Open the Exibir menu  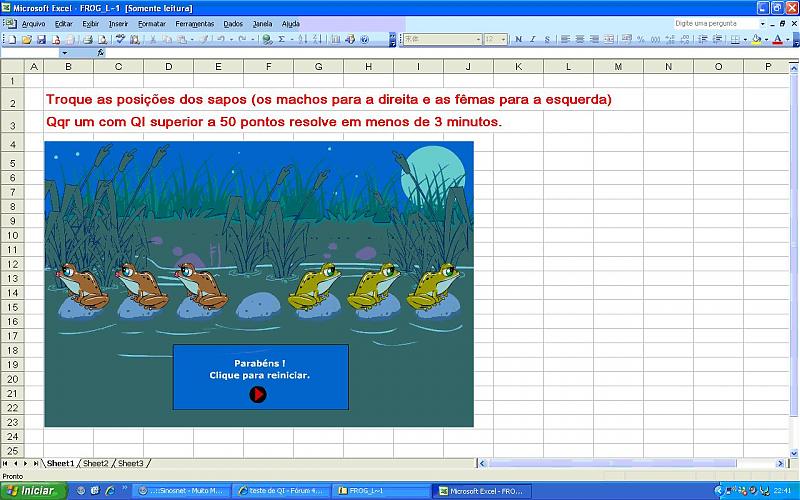click(90, 23)
